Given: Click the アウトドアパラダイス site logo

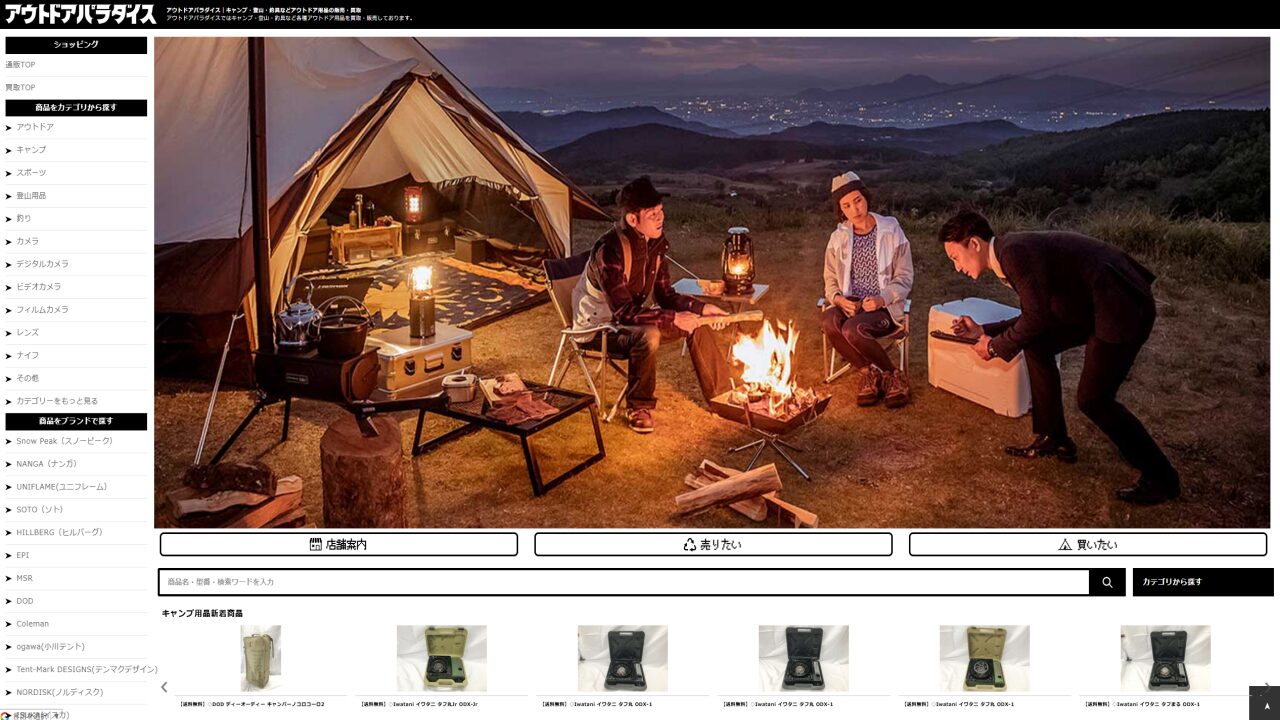Looking at the screenshot, I should 80,14.
